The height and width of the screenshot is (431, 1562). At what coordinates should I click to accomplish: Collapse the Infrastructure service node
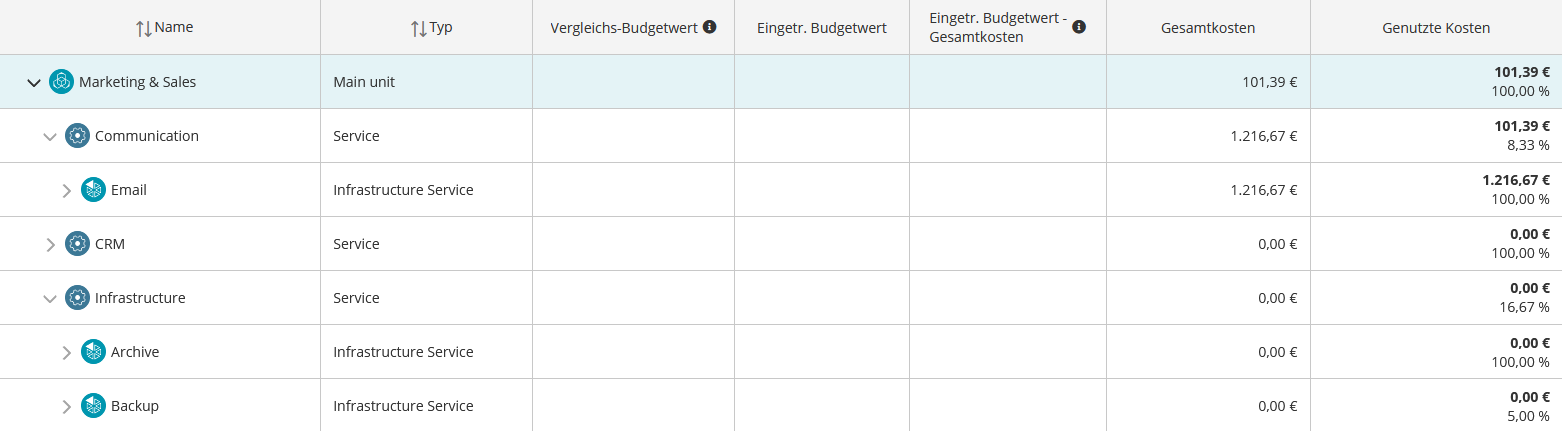tap(50, 298)
